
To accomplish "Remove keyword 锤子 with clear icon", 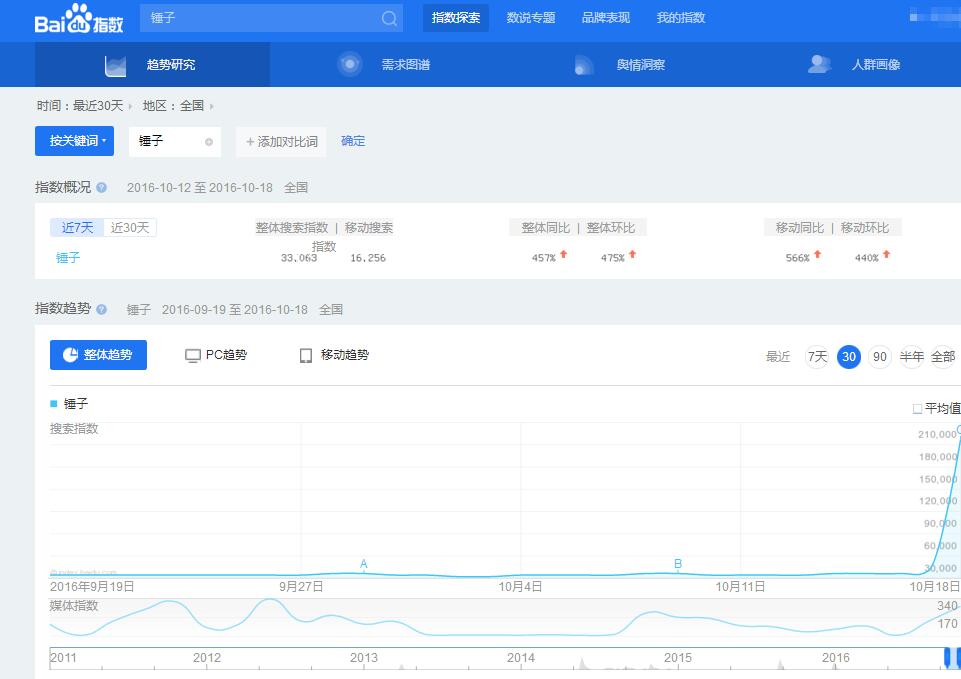I will pos(209,142).
